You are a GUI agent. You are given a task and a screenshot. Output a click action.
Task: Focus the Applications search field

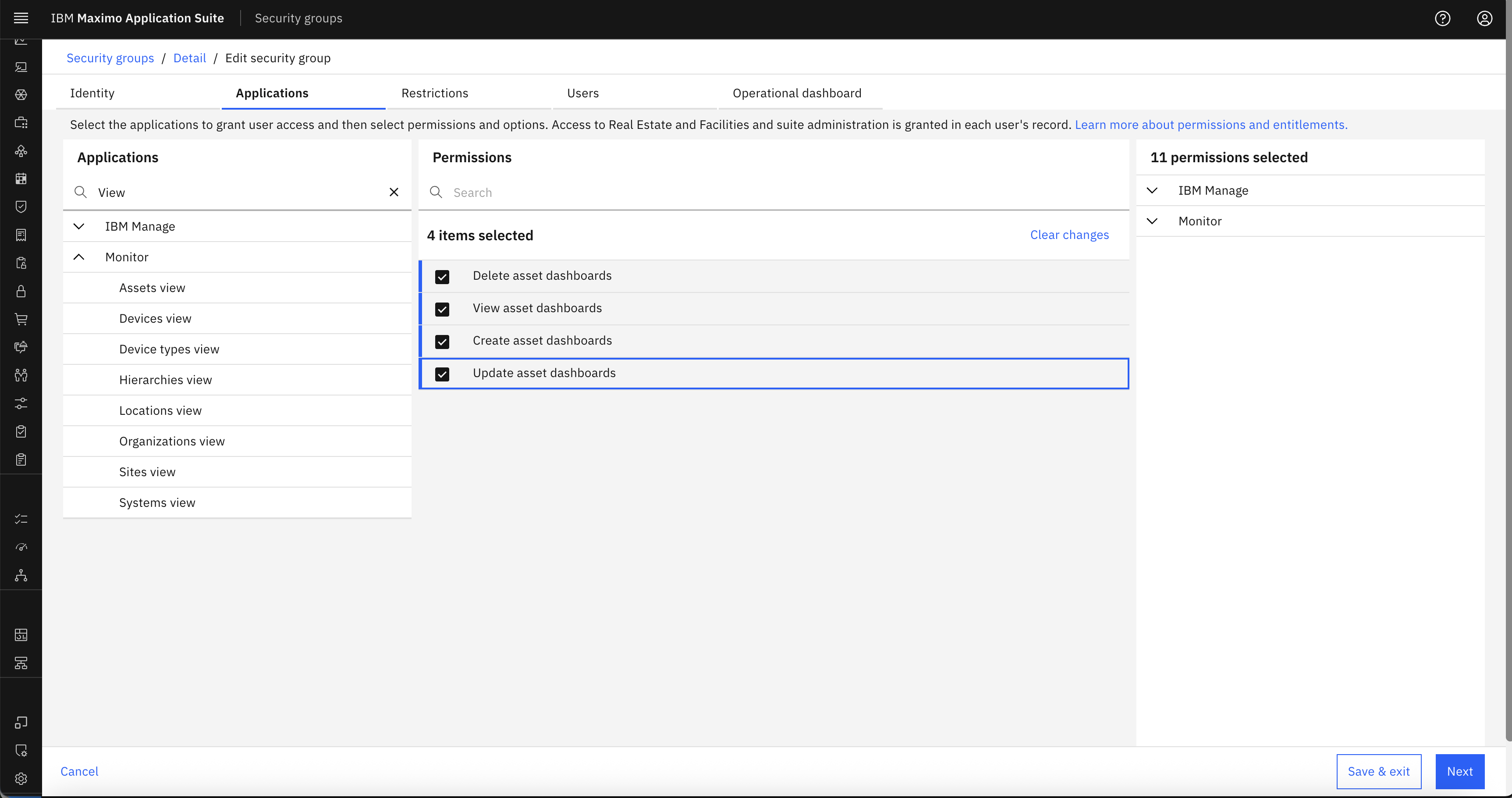click(x=237, y=192)
